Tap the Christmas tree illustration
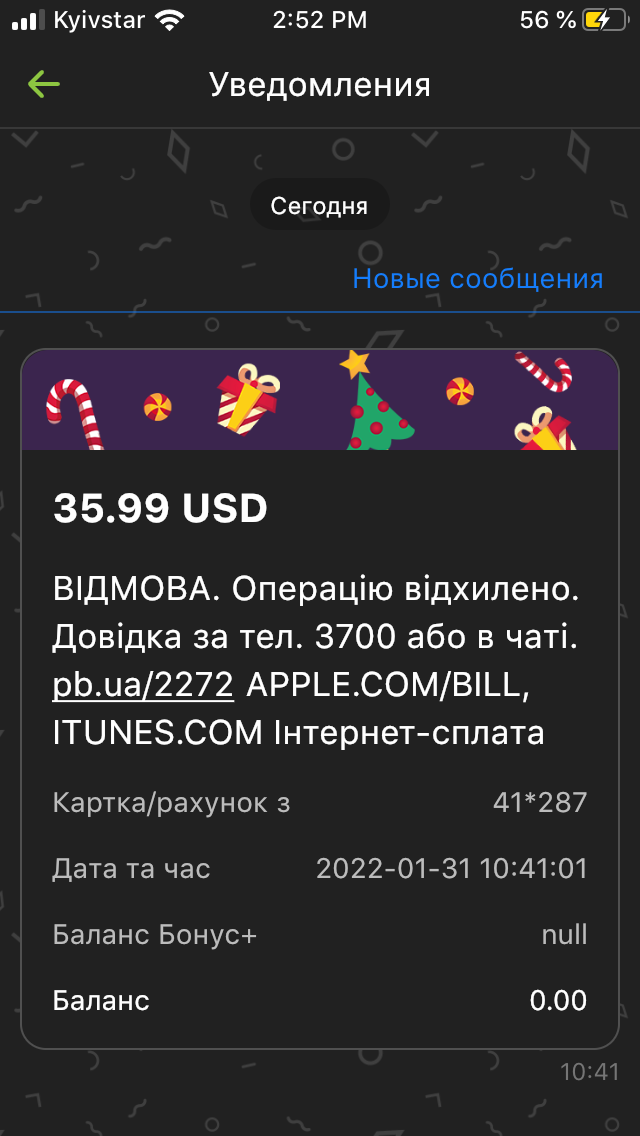 [x=377, y=400]
